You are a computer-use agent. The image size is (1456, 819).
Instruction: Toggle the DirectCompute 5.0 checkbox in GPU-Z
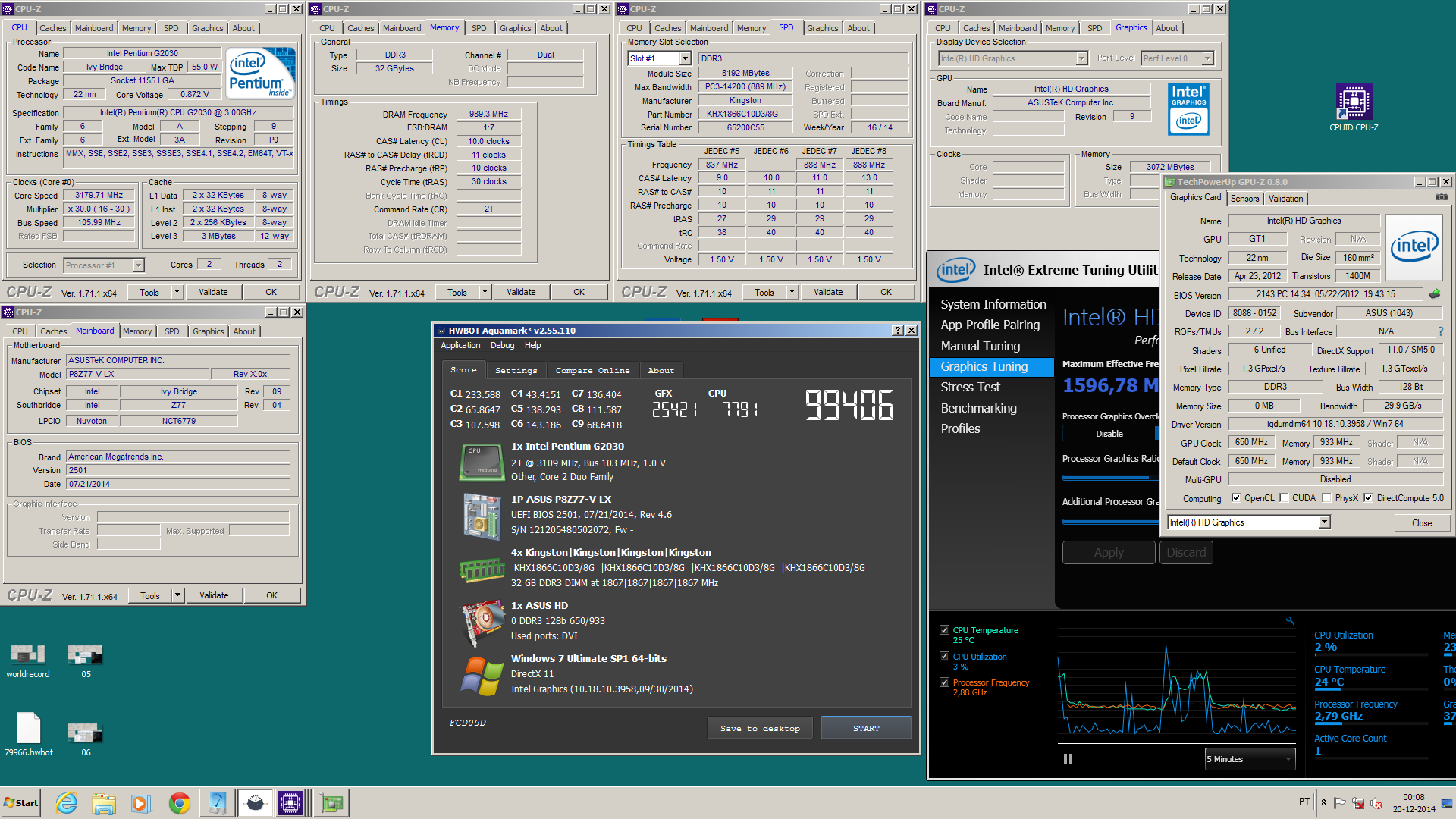1368,498
